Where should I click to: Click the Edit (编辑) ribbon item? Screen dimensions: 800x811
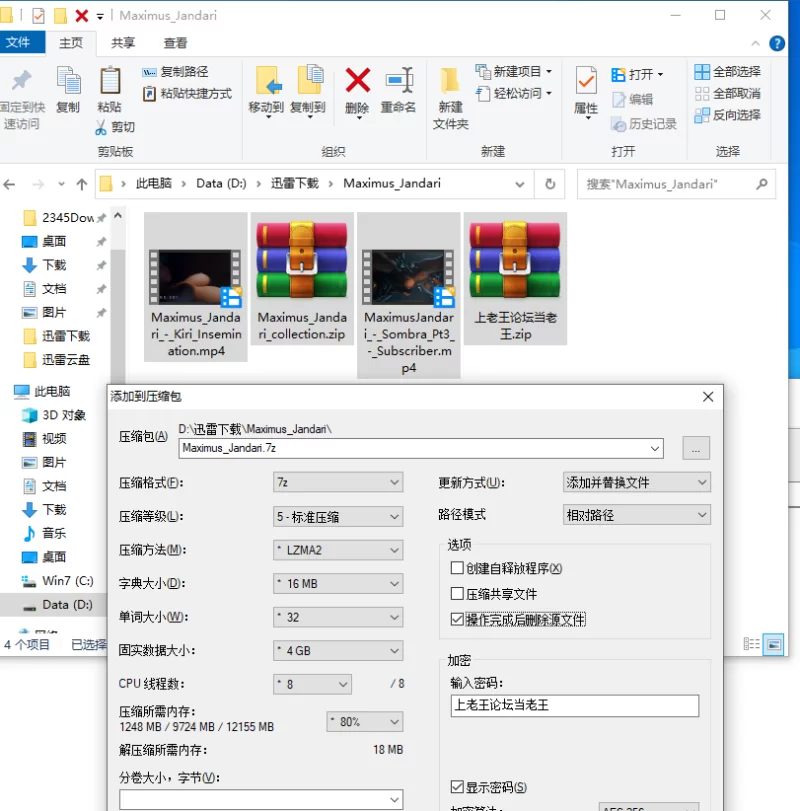pos(632,99)
